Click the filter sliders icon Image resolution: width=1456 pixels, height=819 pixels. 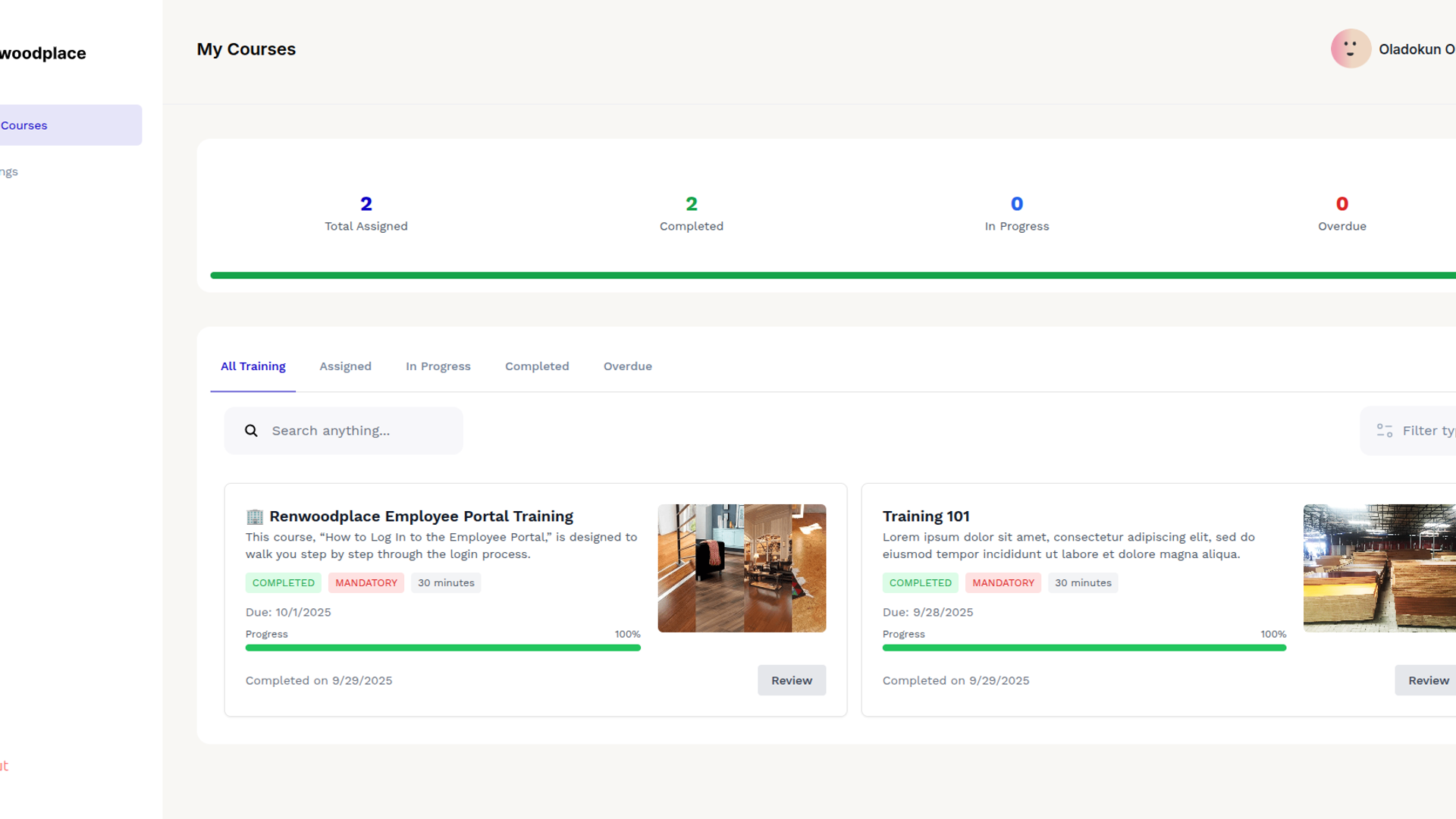1384,431
